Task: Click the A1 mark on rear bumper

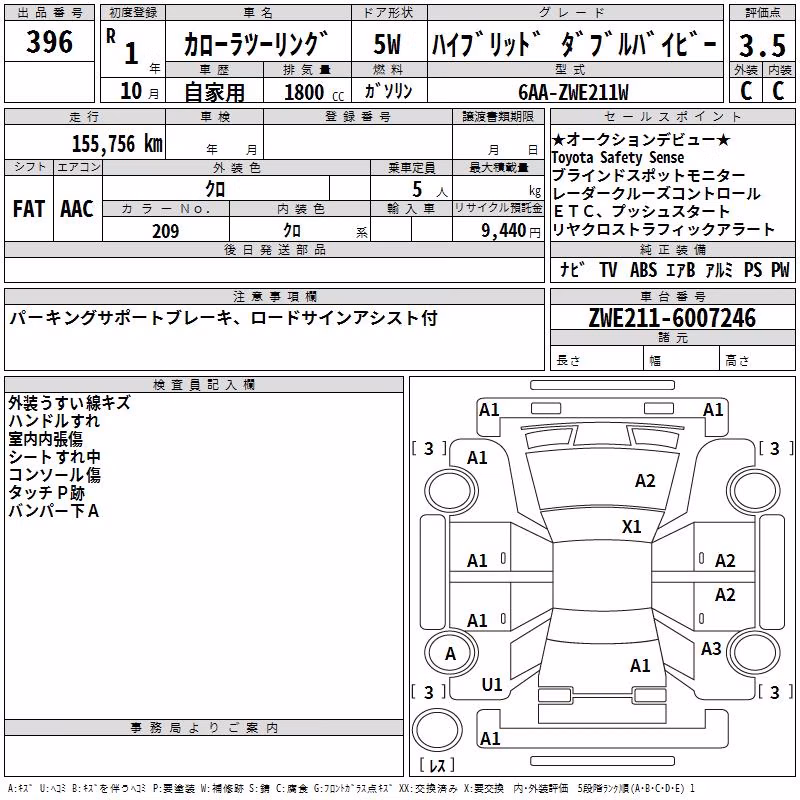Action: pyautogui.click(x=490, y=738)
